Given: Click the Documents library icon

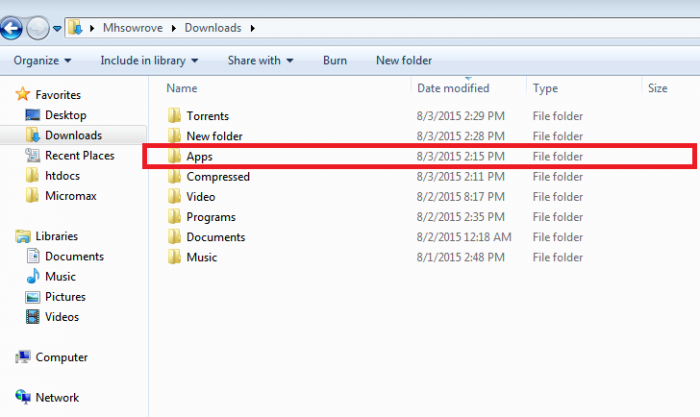Looking at the screenshot, I should click(33, 256).
